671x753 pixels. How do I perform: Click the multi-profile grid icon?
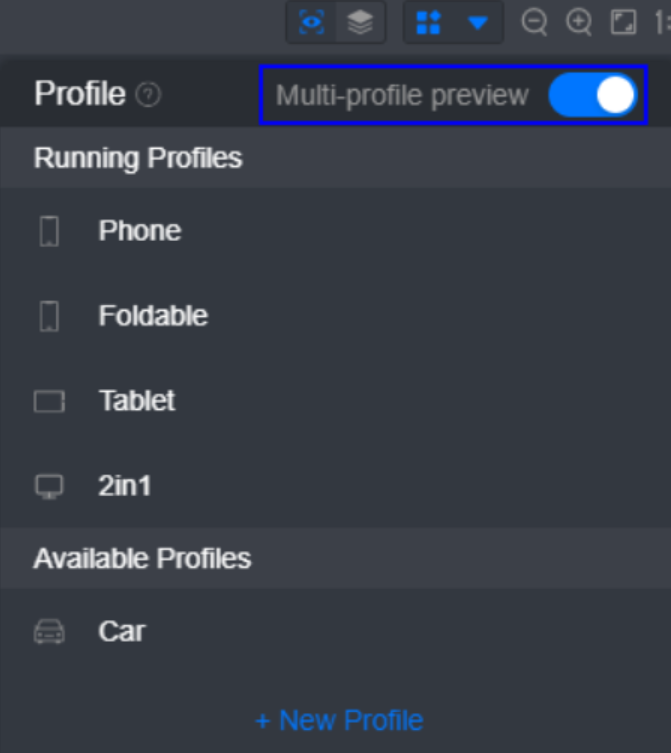[x=429, y=22]
